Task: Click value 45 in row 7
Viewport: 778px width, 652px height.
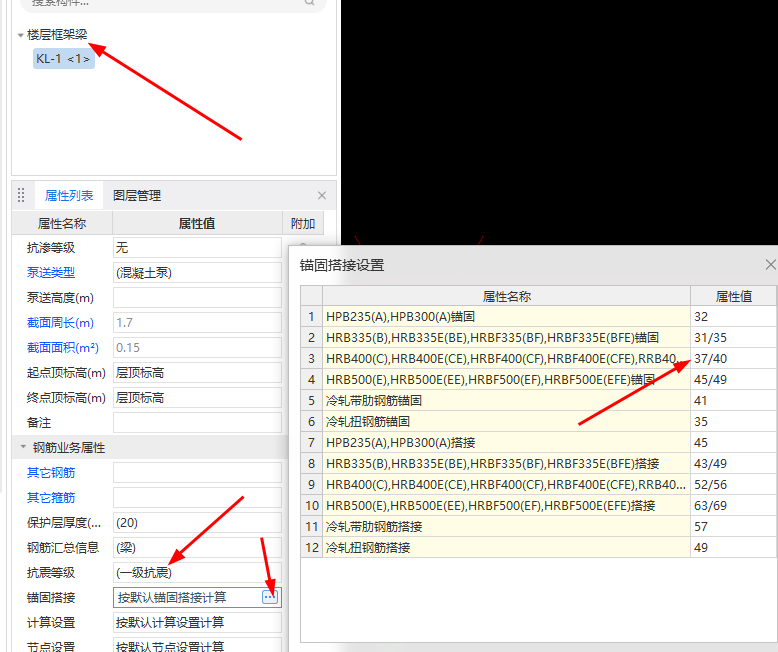Action: [733, 442]
